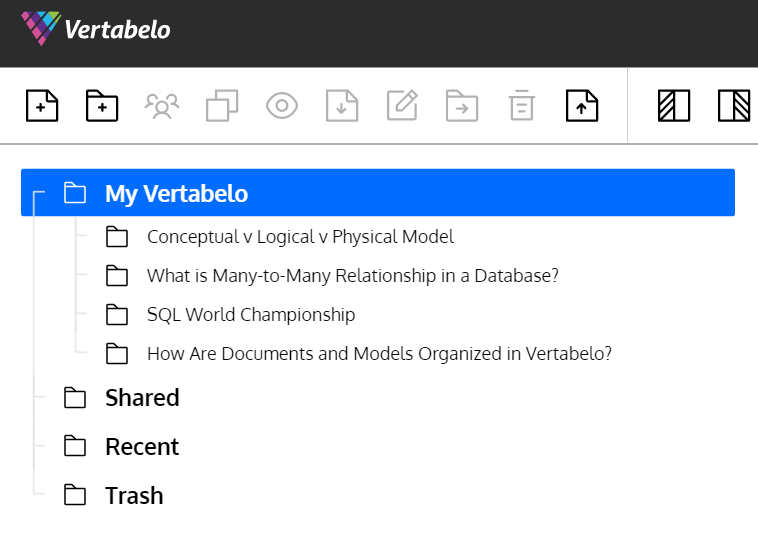Click the download document icon
This screenshot has width=758, height=538.
(342, 105)
